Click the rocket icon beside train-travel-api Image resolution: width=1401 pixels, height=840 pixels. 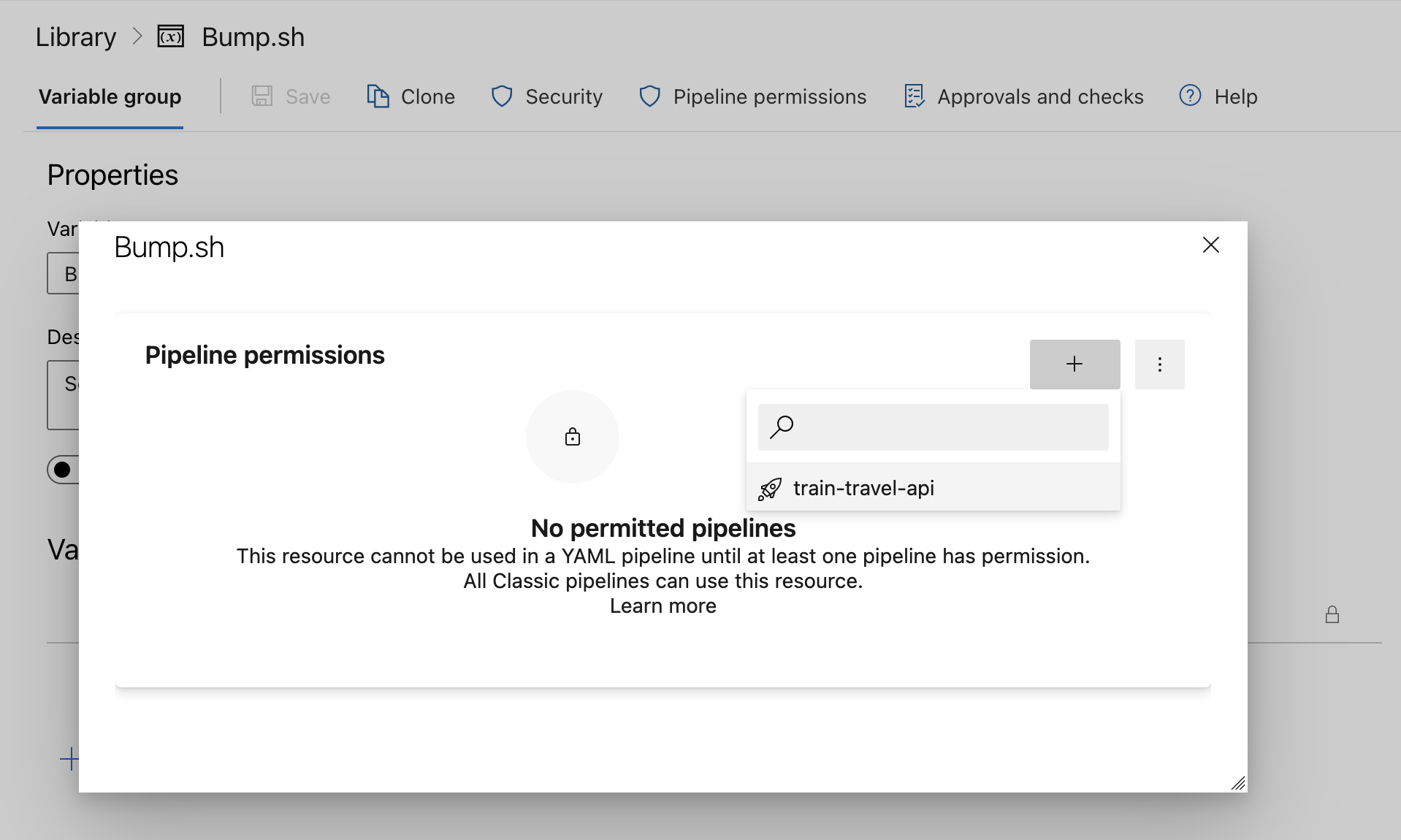(770, 489)
